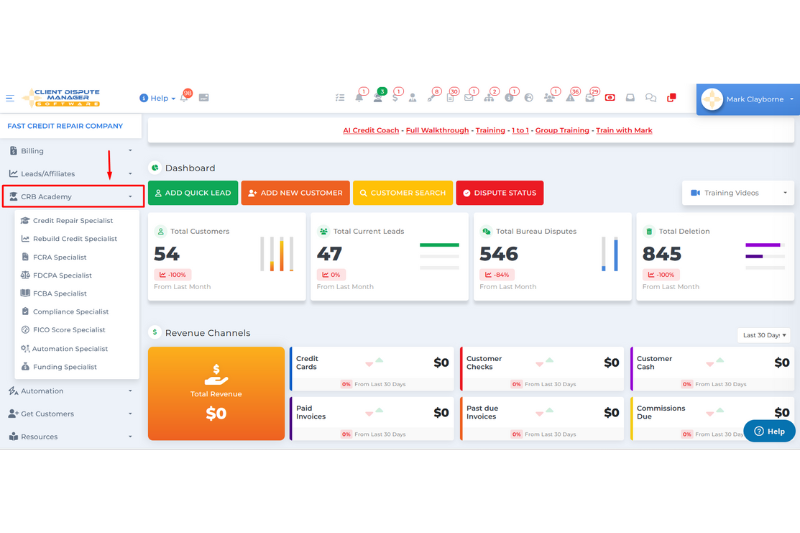The image size is (800, 533).
Task: Collapse the CRB Academy section
Action: (x=73, y=196)
